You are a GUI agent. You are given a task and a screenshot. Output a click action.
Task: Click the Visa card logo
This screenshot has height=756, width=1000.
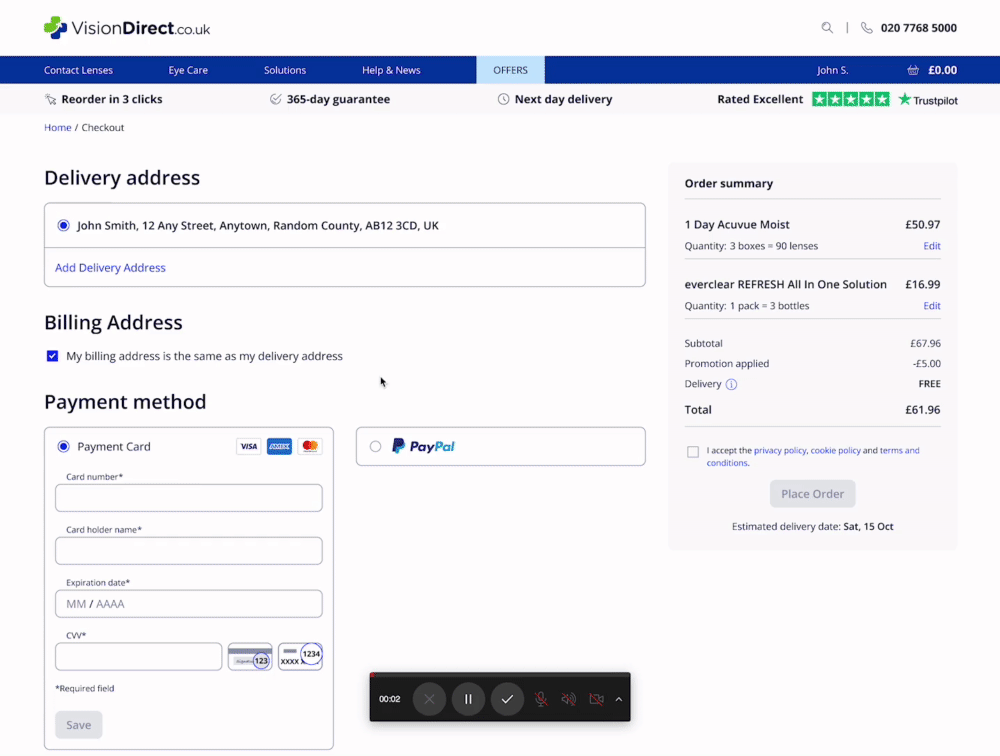click(249, 447)
